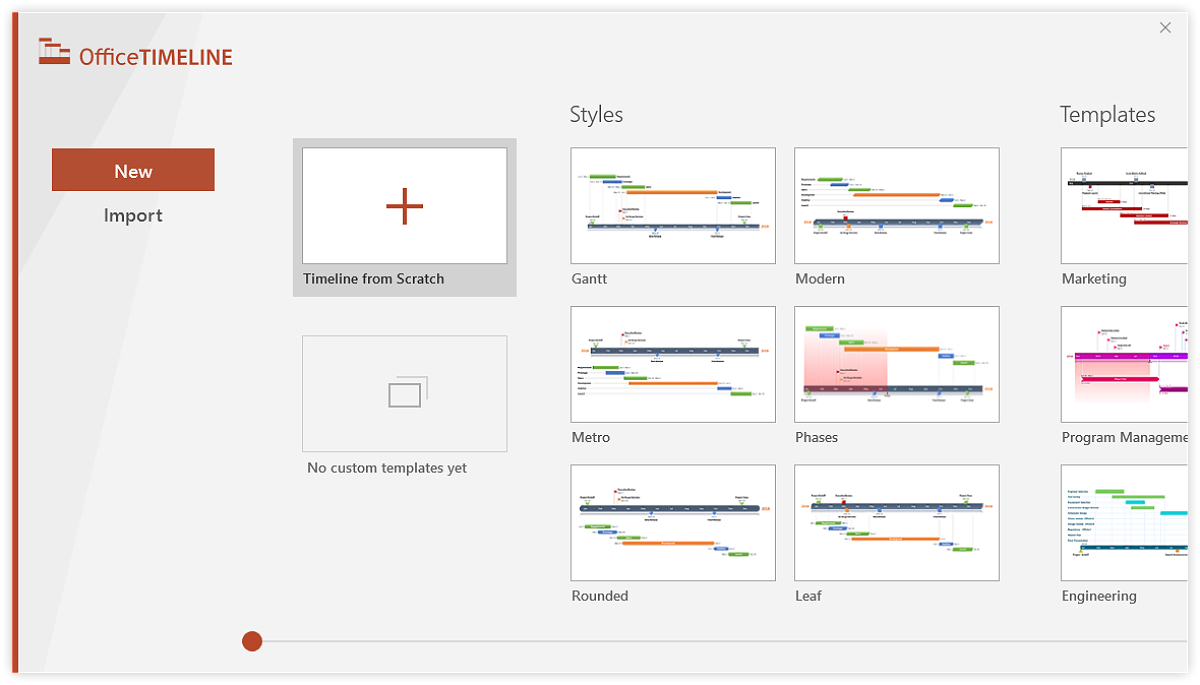
Task: Switch to the Import tab
Action: (133, 215)
